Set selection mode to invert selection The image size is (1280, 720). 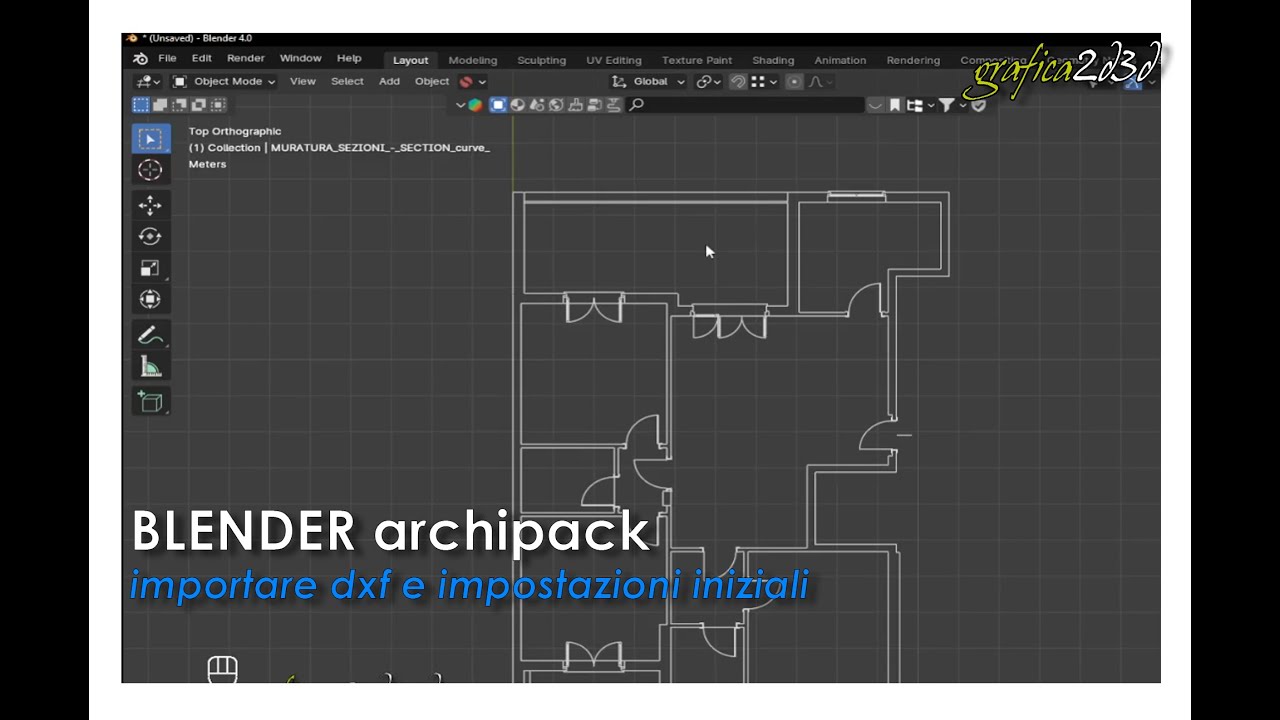click(x=199, y=105)
